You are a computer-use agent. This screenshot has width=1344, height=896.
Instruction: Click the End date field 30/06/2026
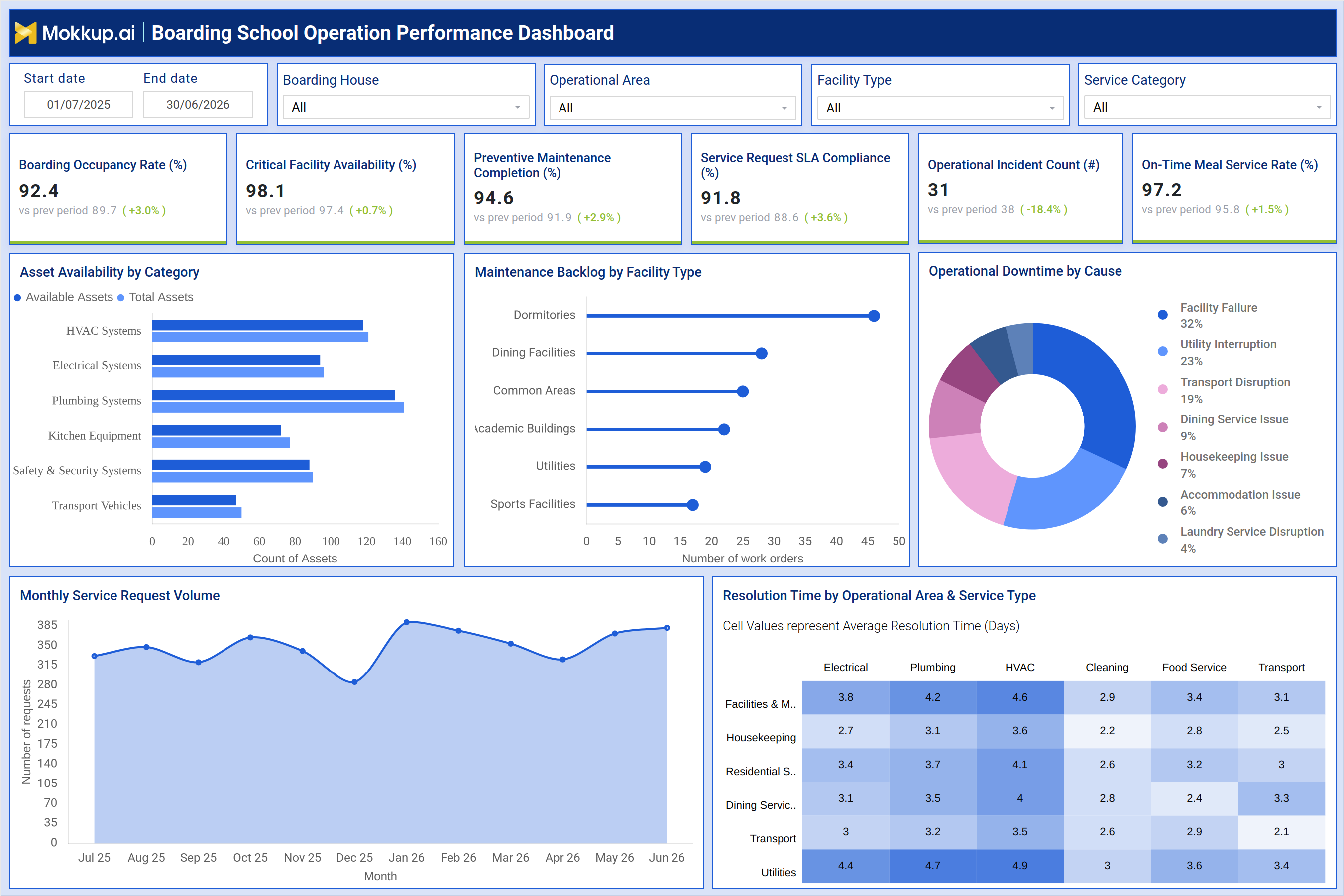pyautogui.click(x=198, y=105)
